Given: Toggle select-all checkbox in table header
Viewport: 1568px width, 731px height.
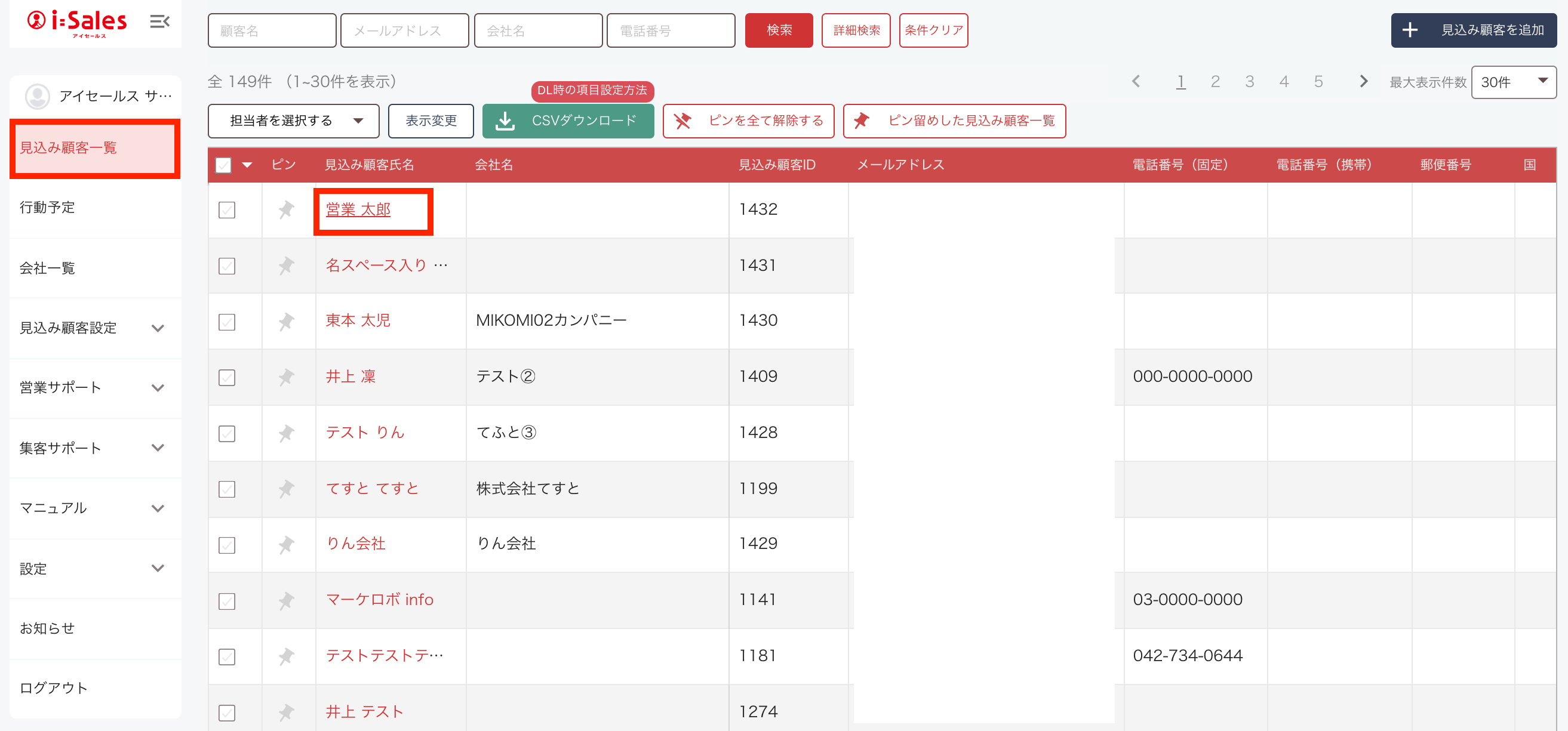Looking at the screenshot, I should [x=223, y=165].
